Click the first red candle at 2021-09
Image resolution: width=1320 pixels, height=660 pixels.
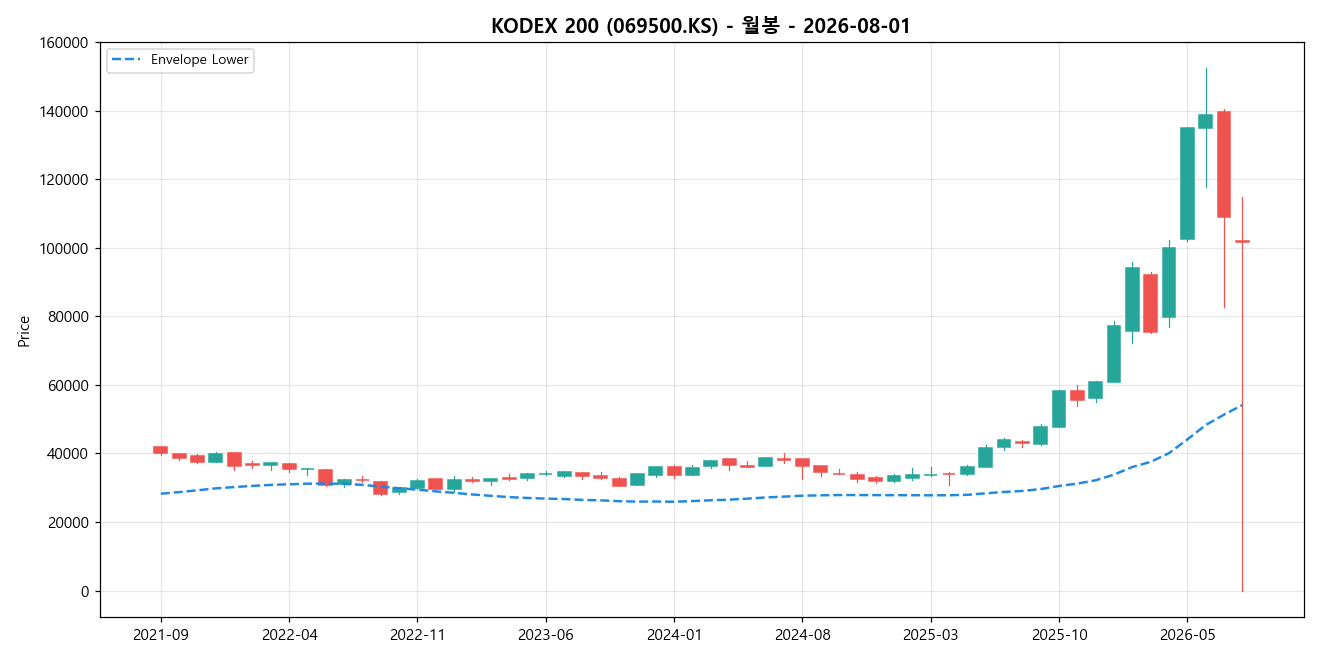point(160,450)
